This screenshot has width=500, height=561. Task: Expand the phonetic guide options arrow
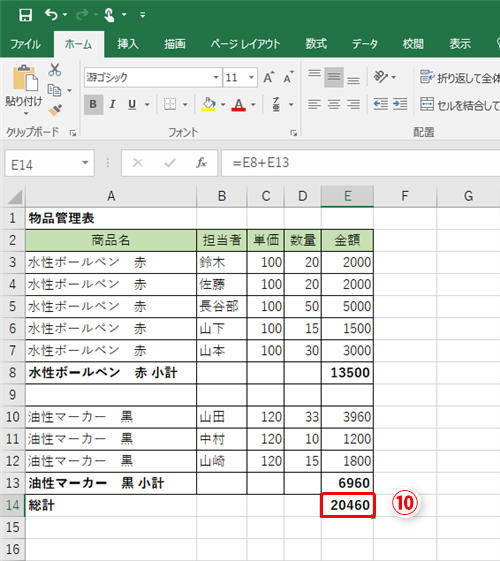[x=291, y=105]
